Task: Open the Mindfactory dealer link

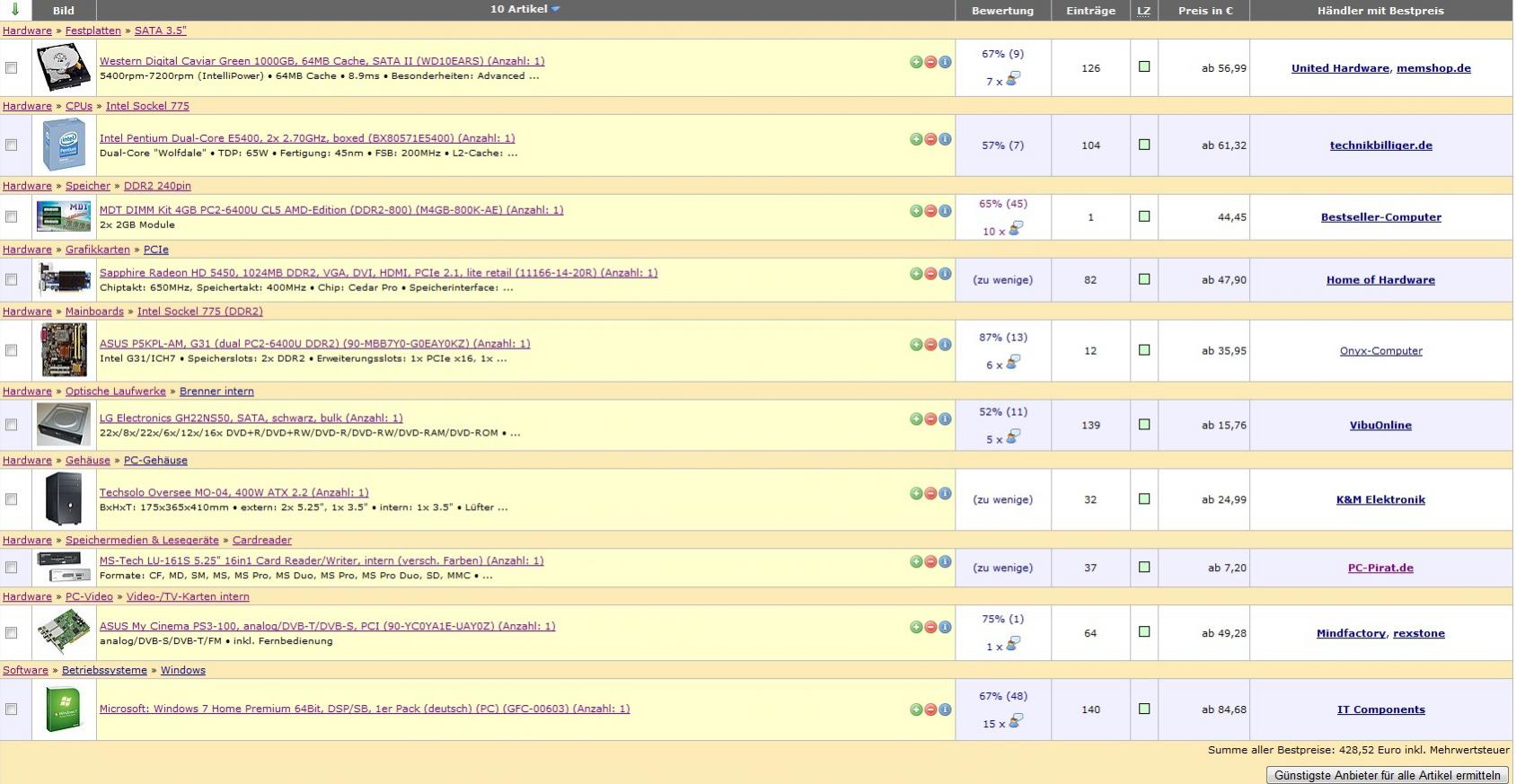Action: click(1351, 633)
